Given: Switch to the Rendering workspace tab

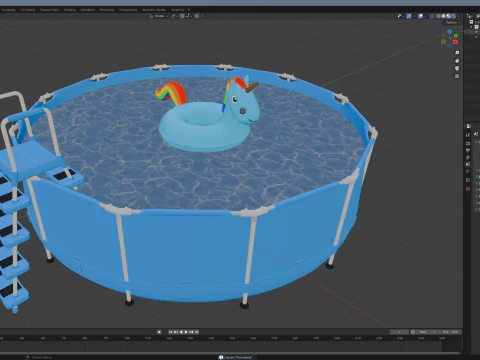Looking at the screenshot, I should click(x=107, y=10).
